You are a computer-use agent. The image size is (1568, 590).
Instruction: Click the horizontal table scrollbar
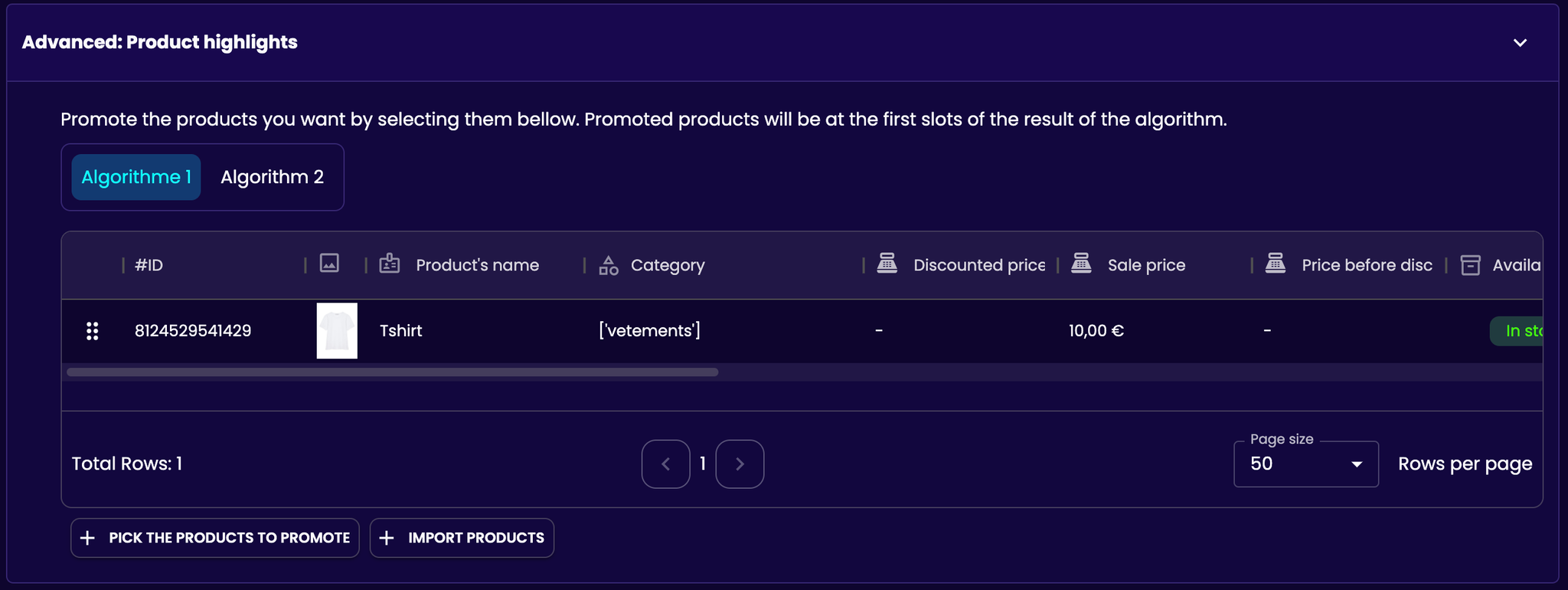[392, 372]
